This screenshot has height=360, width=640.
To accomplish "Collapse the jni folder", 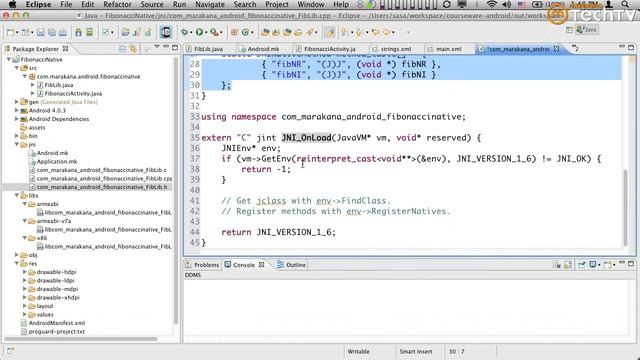I will point(17,144).
